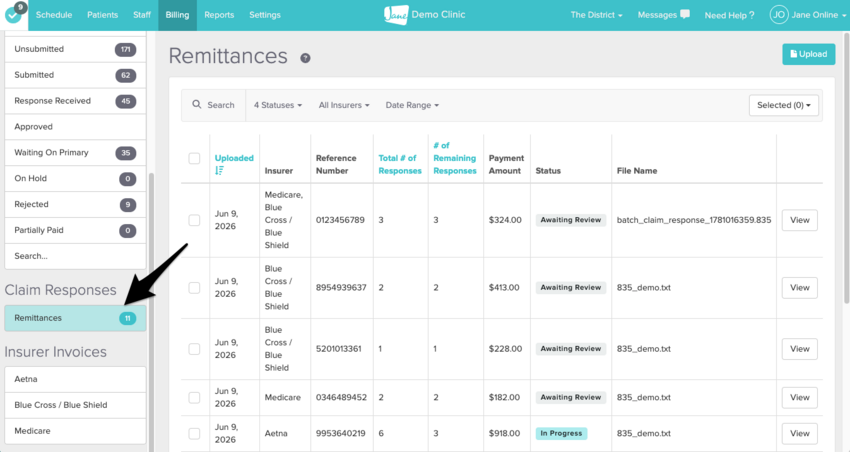850x452 pixels.
Task: Open the Staff tab
Action: coord(142,15)
